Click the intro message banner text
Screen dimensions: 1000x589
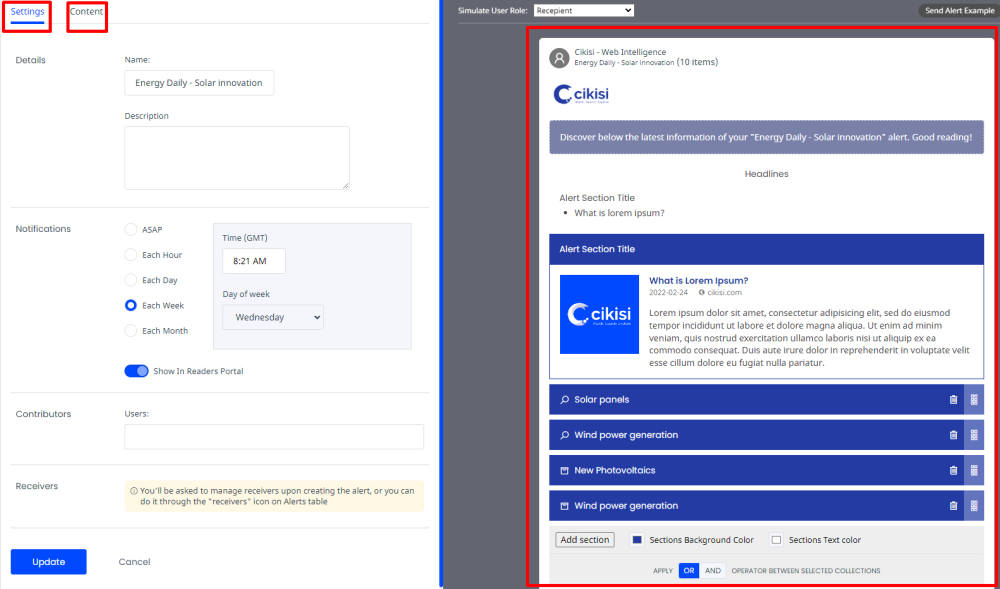click(x=766, y=137)
